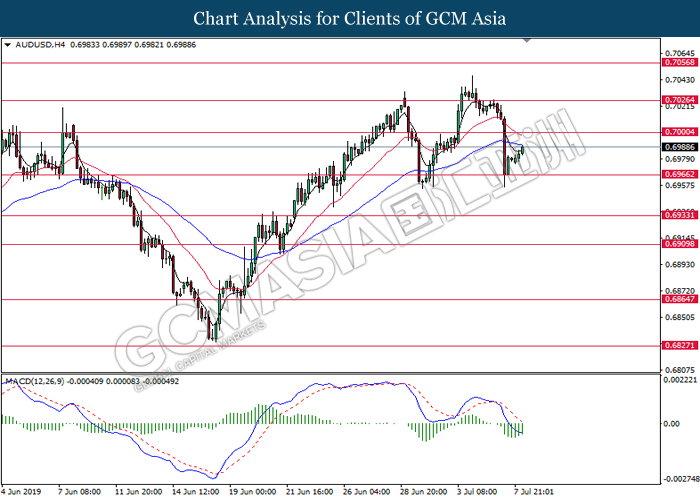Click the 7 Jun 08:00 time label
The image size is (700, 500).
(x=79, y=492)
